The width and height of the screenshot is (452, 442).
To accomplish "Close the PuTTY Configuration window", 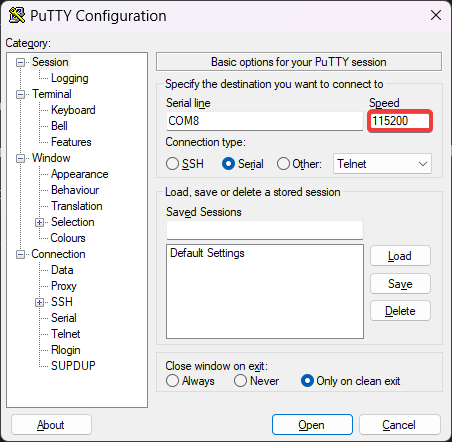I will (x=436, y=15).
